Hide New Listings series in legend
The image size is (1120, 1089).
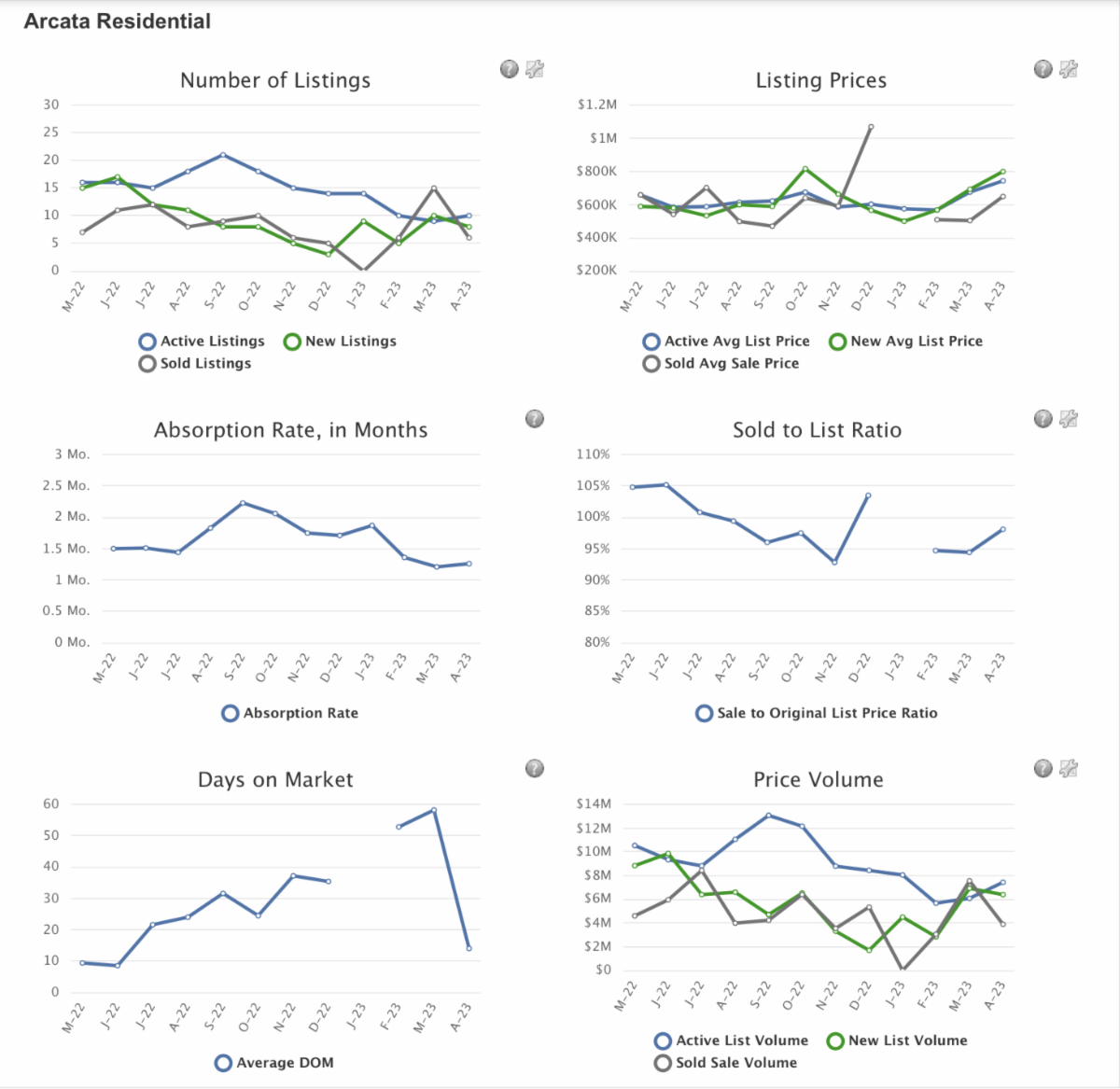pyautogui.click(x=340, y=342)
